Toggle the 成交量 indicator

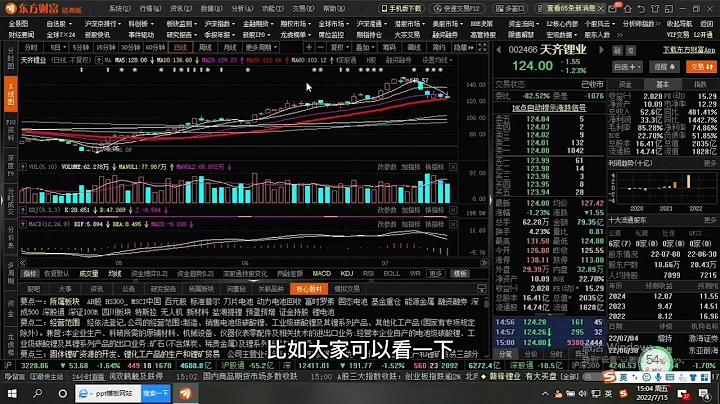pyautogui.click(x=89, y=274)
